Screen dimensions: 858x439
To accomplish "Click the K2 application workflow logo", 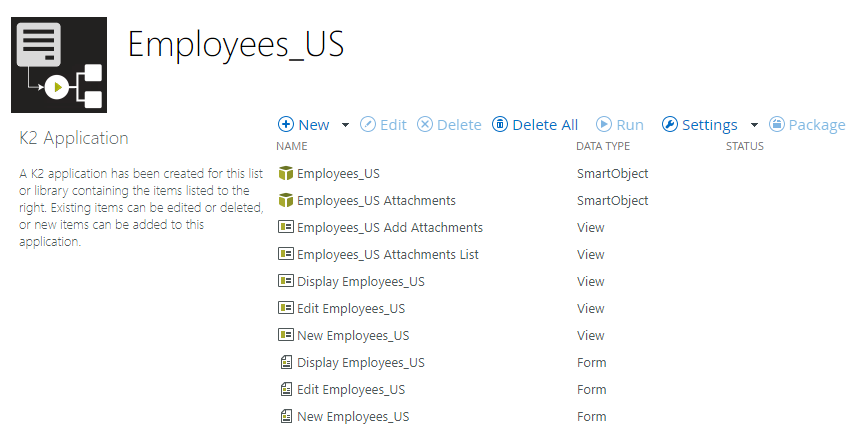I will pos(59,64).
